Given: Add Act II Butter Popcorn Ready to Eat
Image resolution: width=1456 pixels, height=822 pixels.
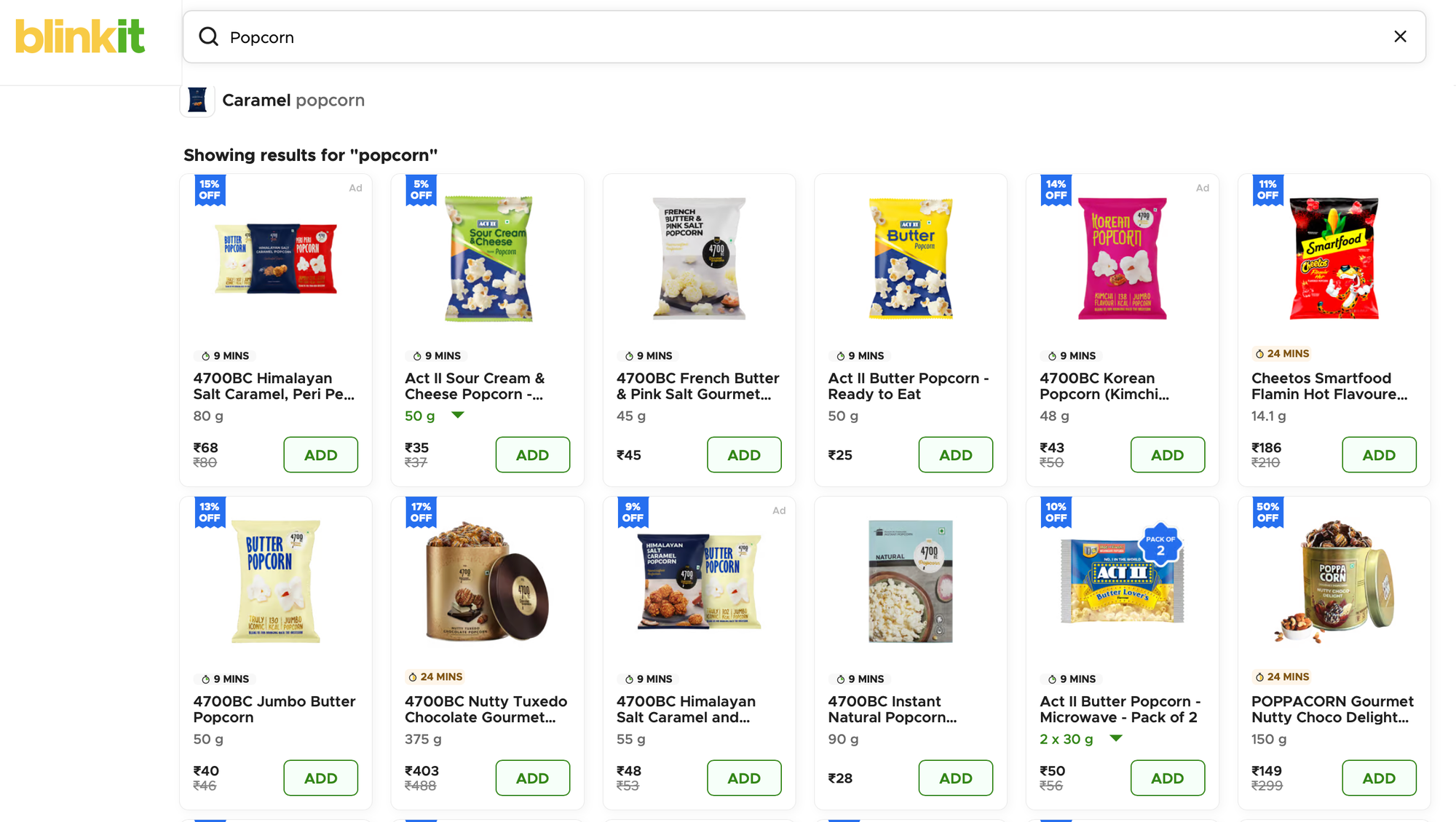Looking at the screenshot, I should tap(955, 455).
